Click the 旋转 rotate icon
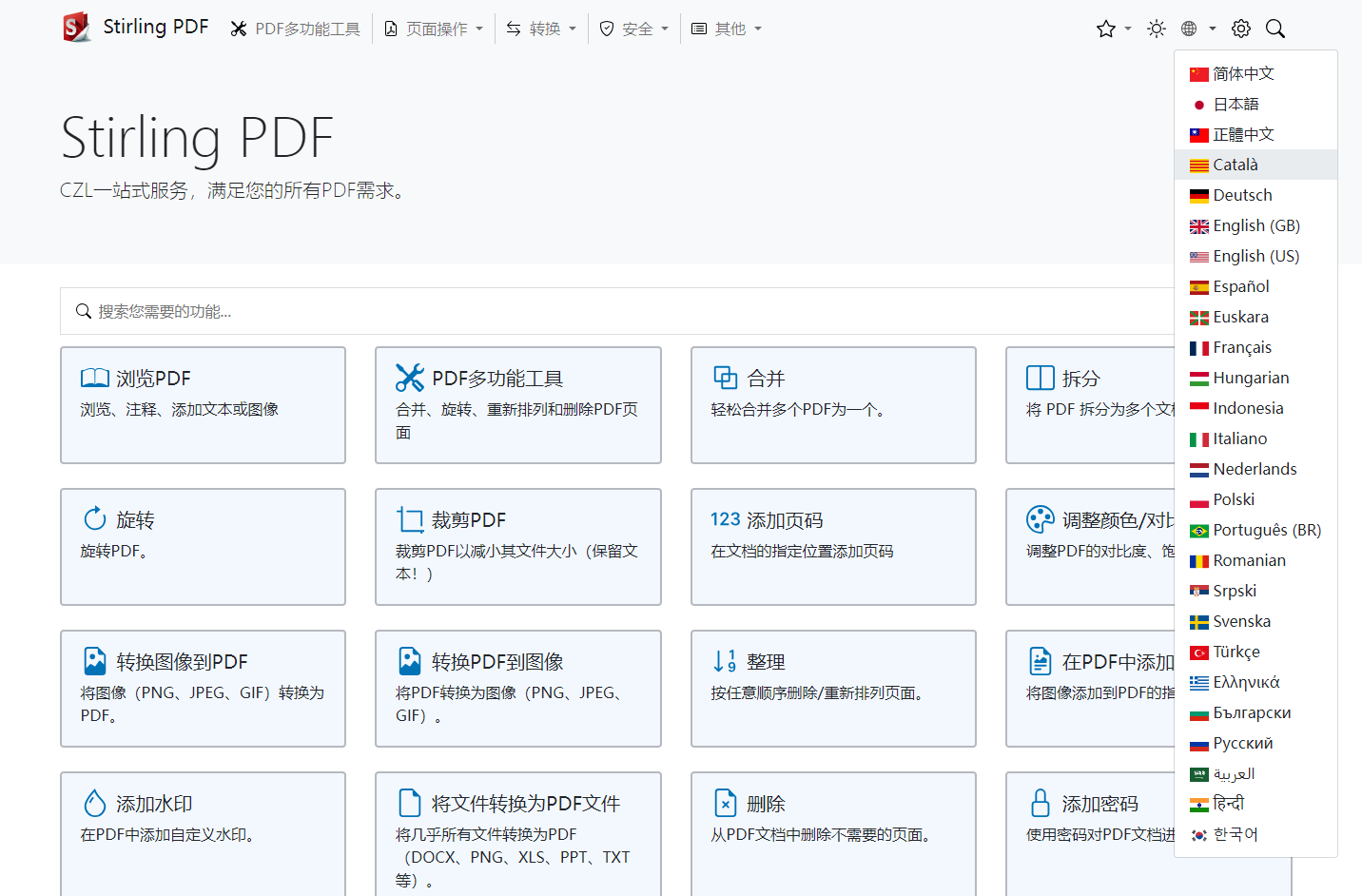Image resolution: width=1362 pixels, height=896 pixels. click(x=95, y=518)
